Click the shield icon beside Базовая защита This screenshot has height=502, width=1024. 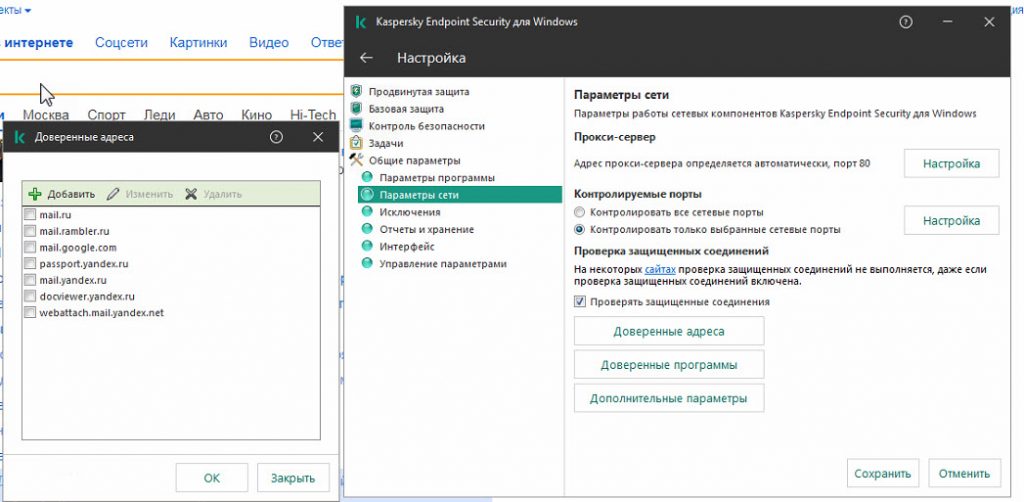[x=356, y=108]
